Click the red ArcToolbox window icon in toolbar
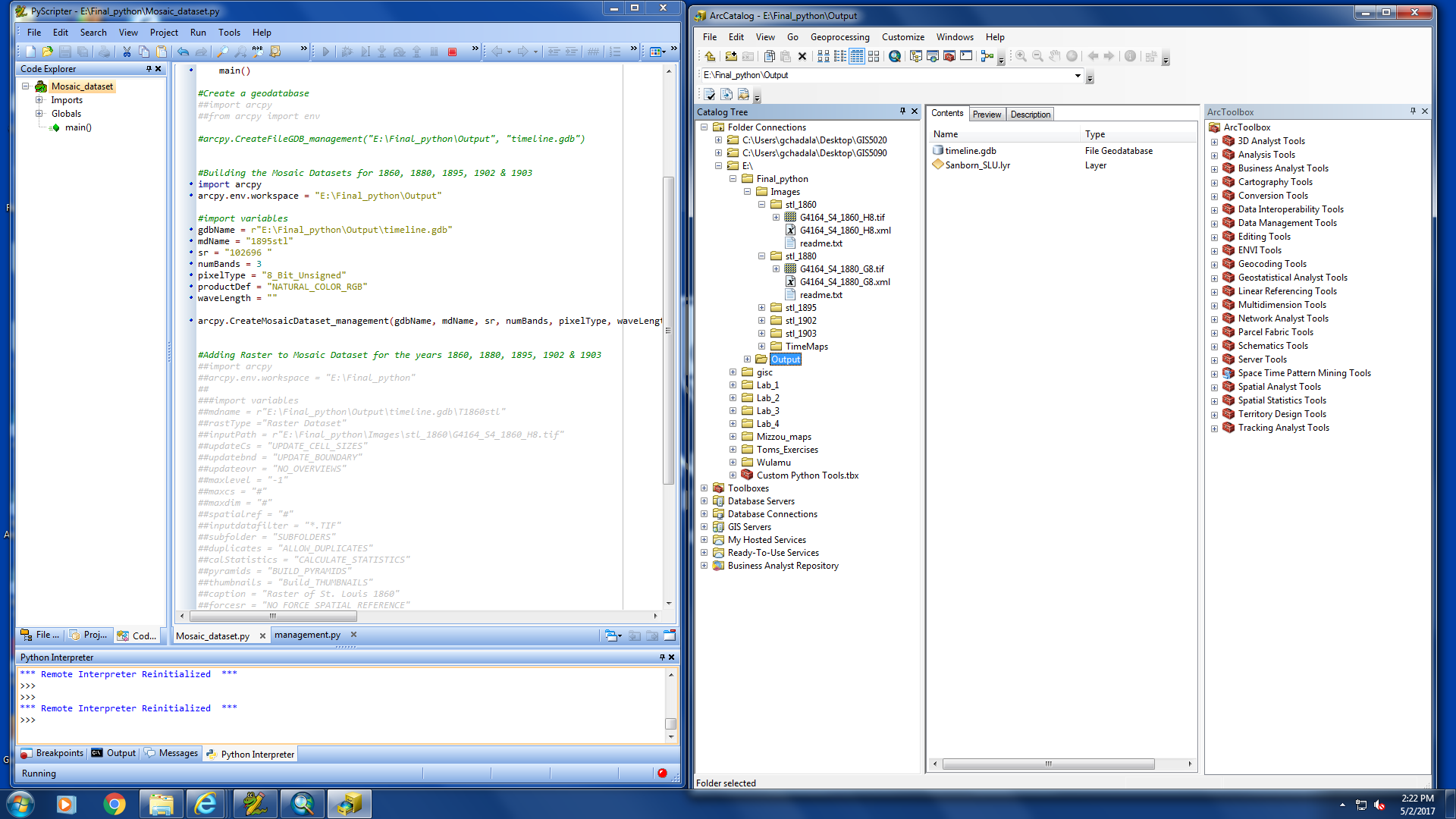Image resolution: width=1456 pixels, height=819 pixels. pyautogui.click(x=949, y=56)
